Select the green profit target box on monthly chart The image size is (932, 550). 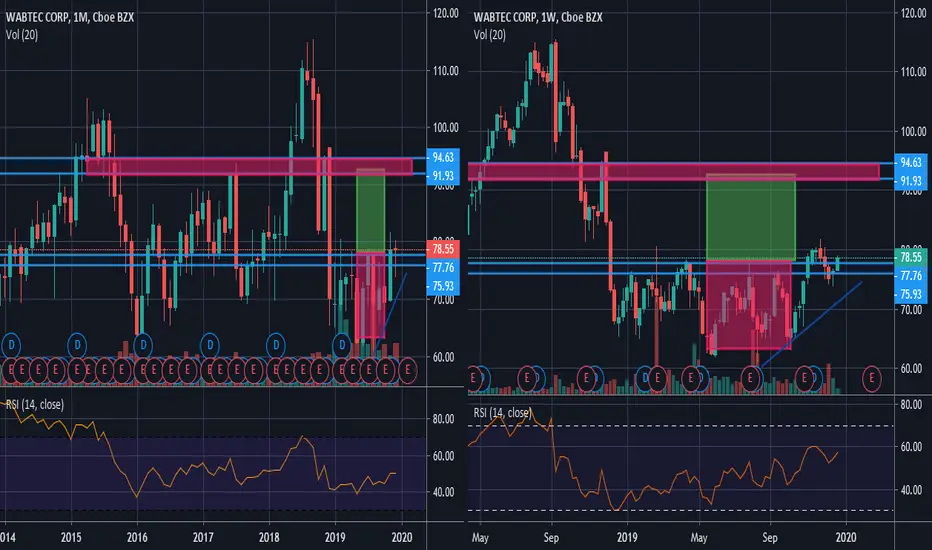click(x=370, y=211)
